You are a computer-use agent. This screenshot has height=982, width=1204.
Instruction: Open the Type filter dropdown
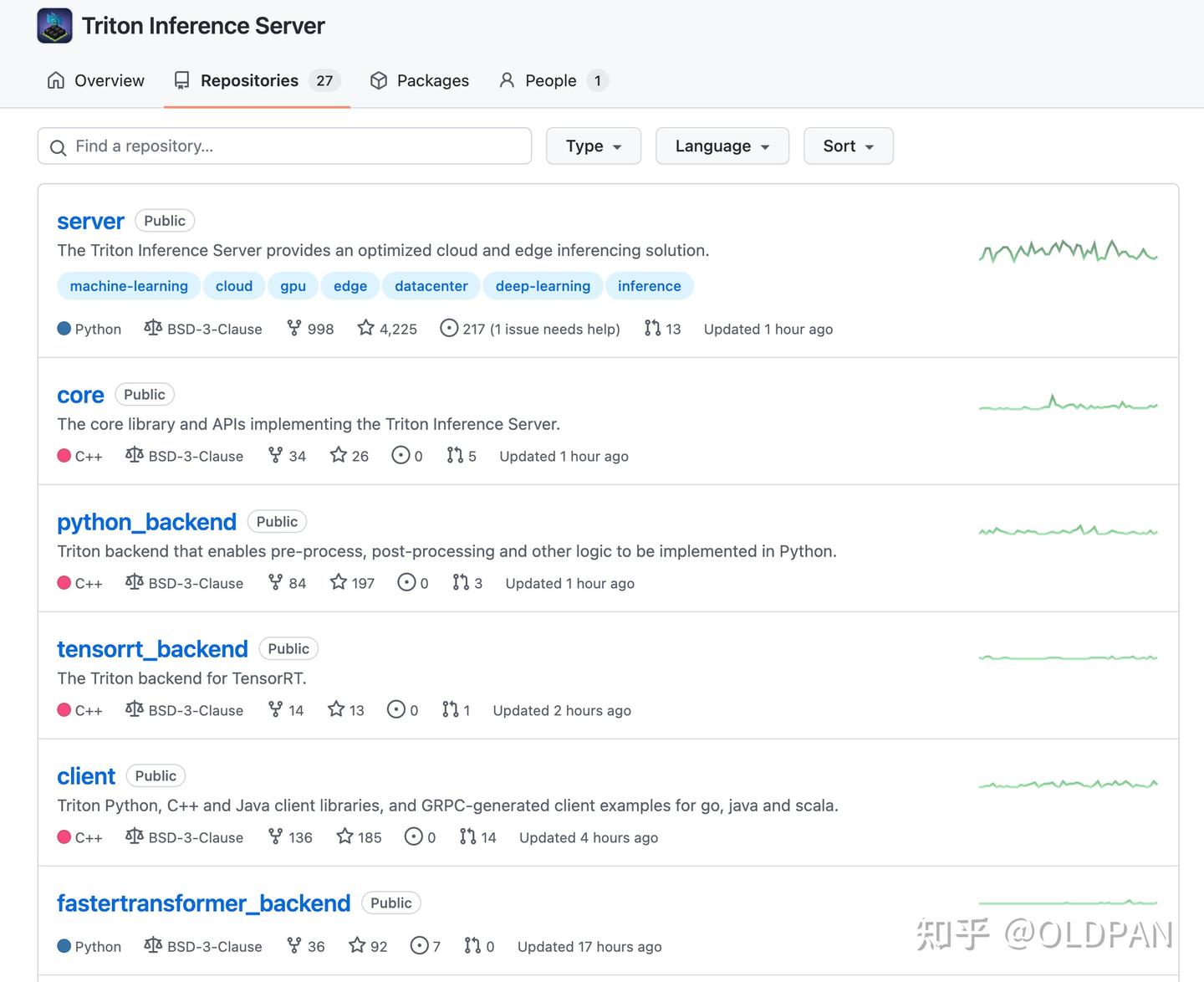593,146
